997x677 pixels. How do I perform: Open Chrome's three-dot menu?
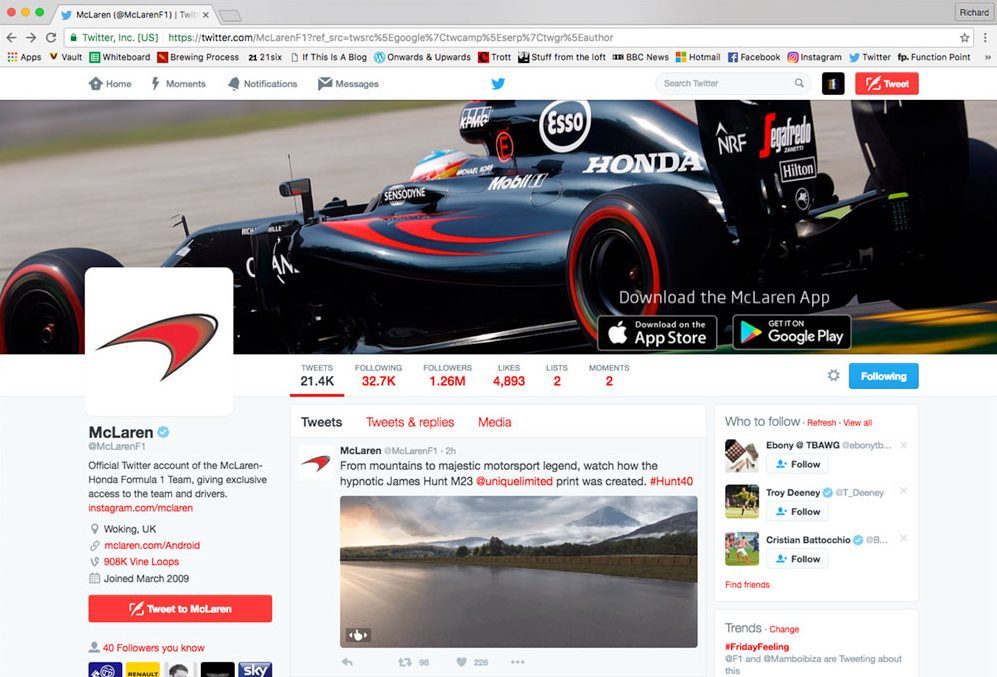click(985, 37)
